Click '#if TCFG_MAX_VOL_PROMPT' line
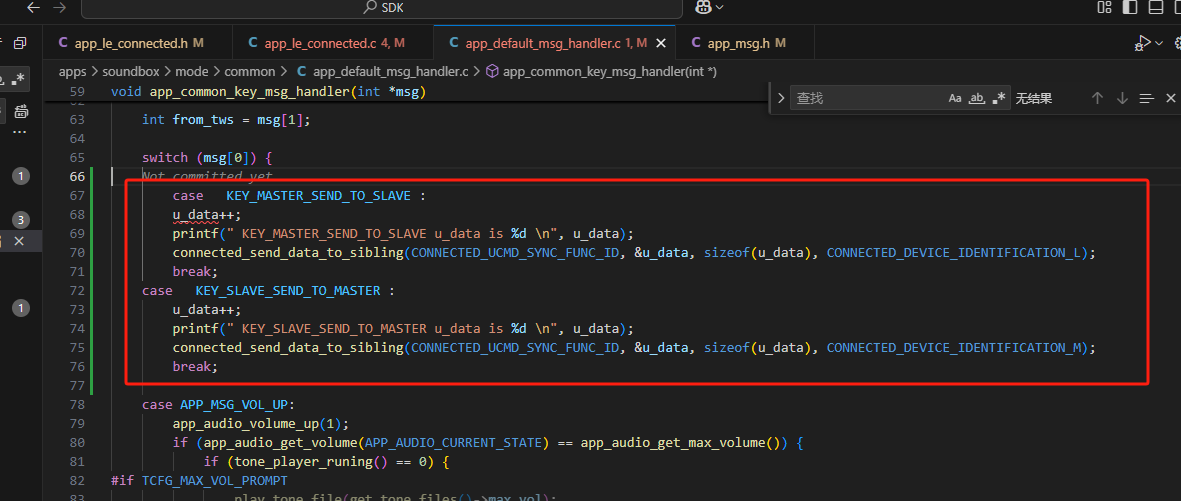1181x501 pixels. pos(199,480)
